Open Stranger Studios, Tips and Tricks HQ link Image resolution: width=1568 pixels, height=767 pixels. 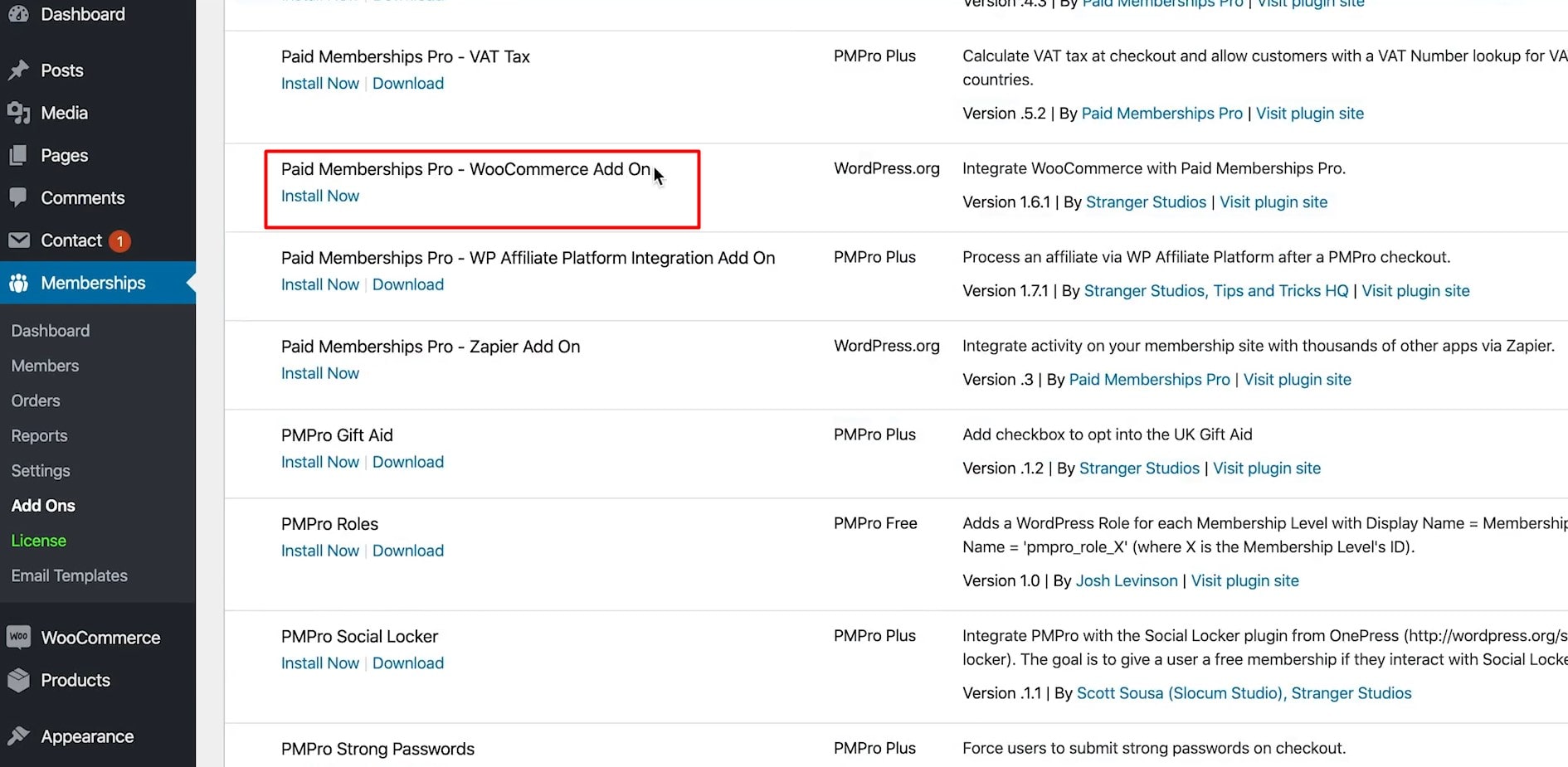pyautogui.click(x=1216, y=291)
